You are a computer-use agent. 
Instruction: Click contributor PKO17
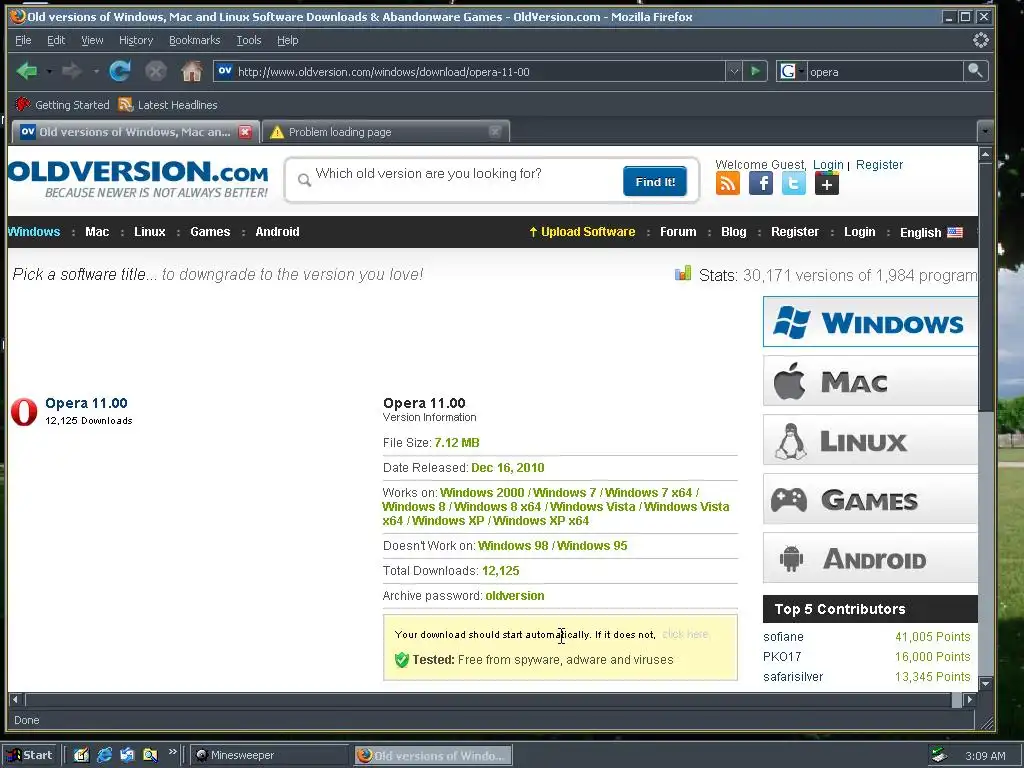point(782,657)
